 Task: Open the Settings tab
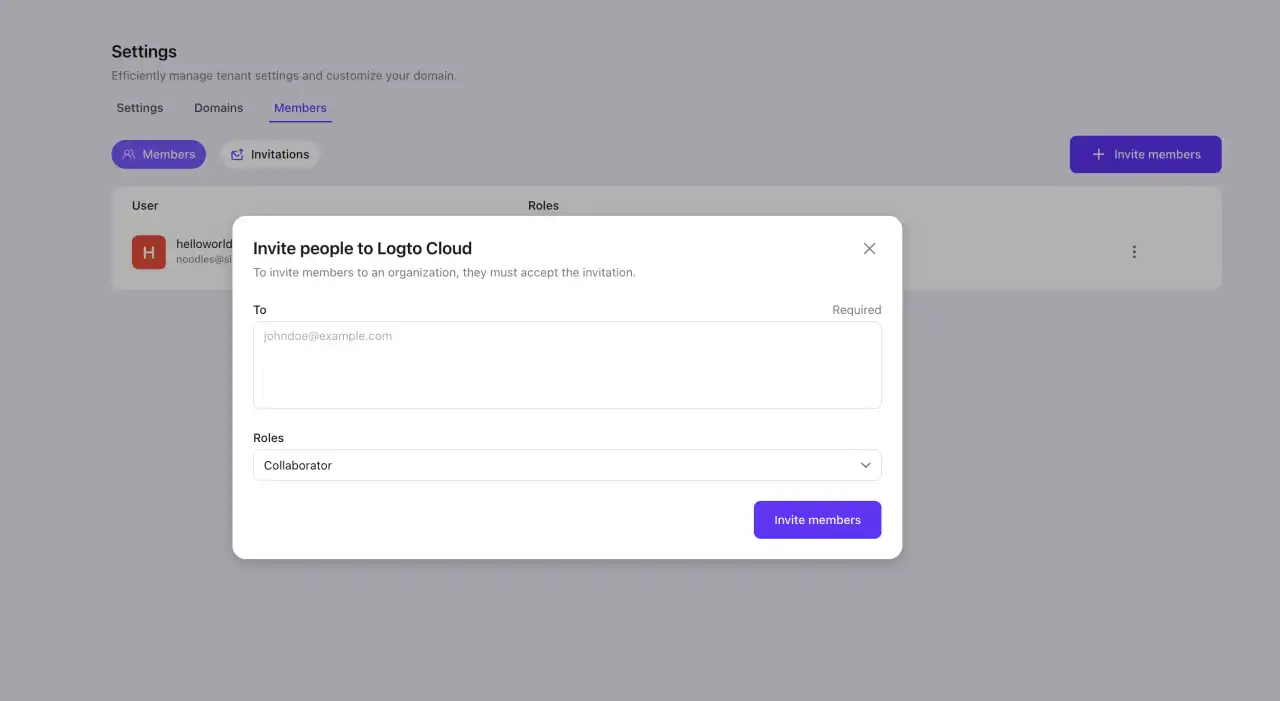pyautogui.click(x=140, y=107)
